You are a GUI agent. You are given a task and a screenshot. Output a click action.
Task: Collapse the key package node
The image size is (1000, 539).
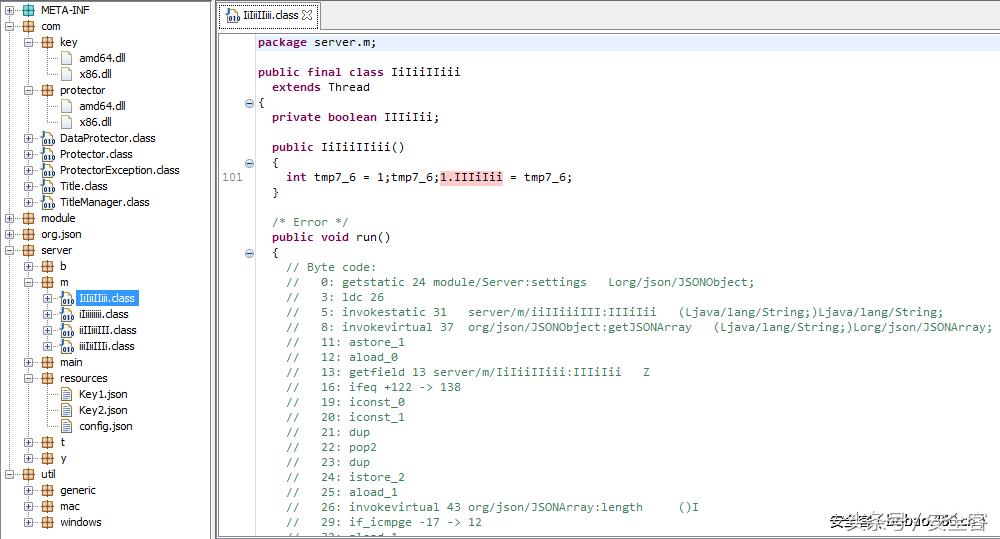(29, 42)
